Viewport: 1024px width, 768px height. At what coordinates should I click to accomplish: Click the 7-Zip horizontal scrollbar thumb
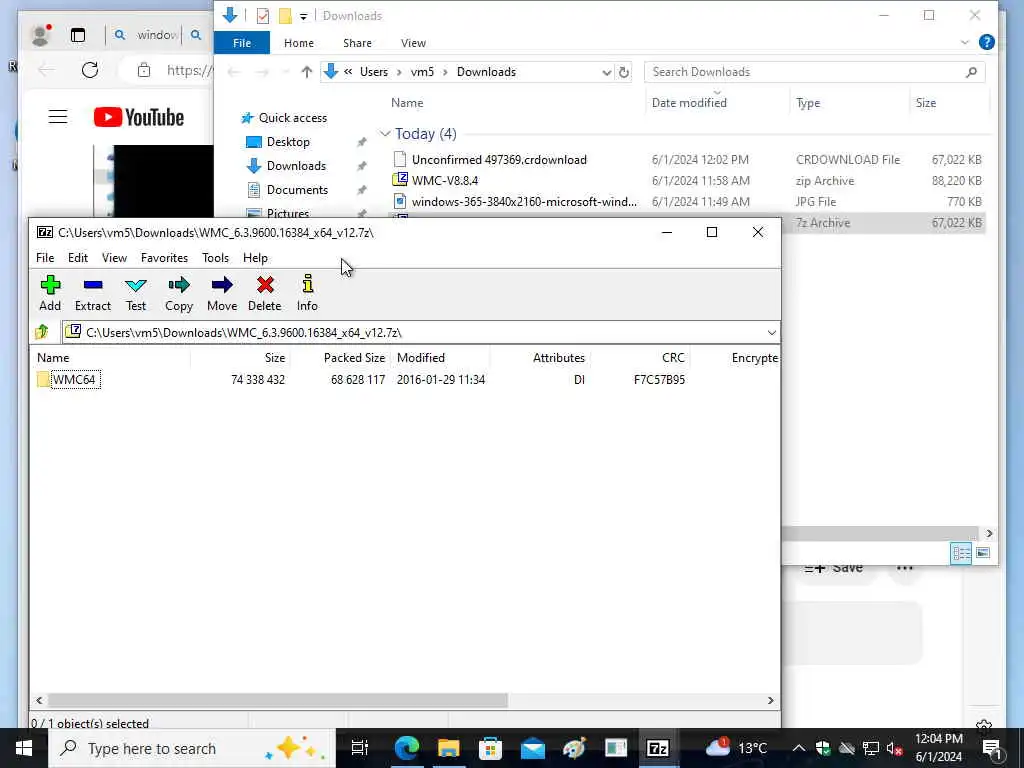click(x=278, y=700)
